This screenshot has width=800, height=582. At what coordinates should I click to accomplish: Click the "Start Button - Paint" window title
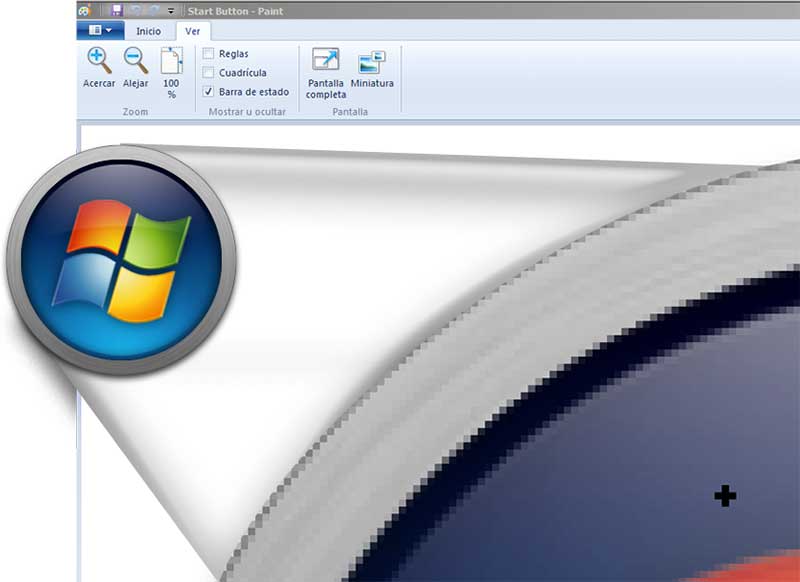(x=235, y=11)
